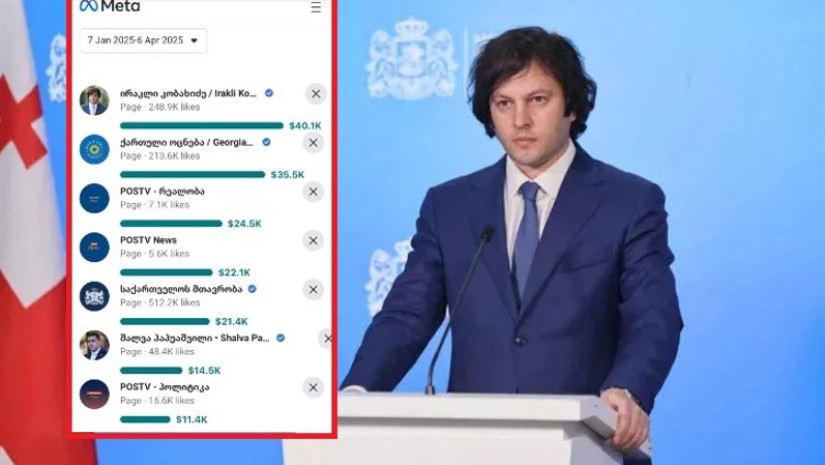Remove Georgian Dream page with X icon
Viewport: 825px width, 465px height.
(x=313, y=143)
